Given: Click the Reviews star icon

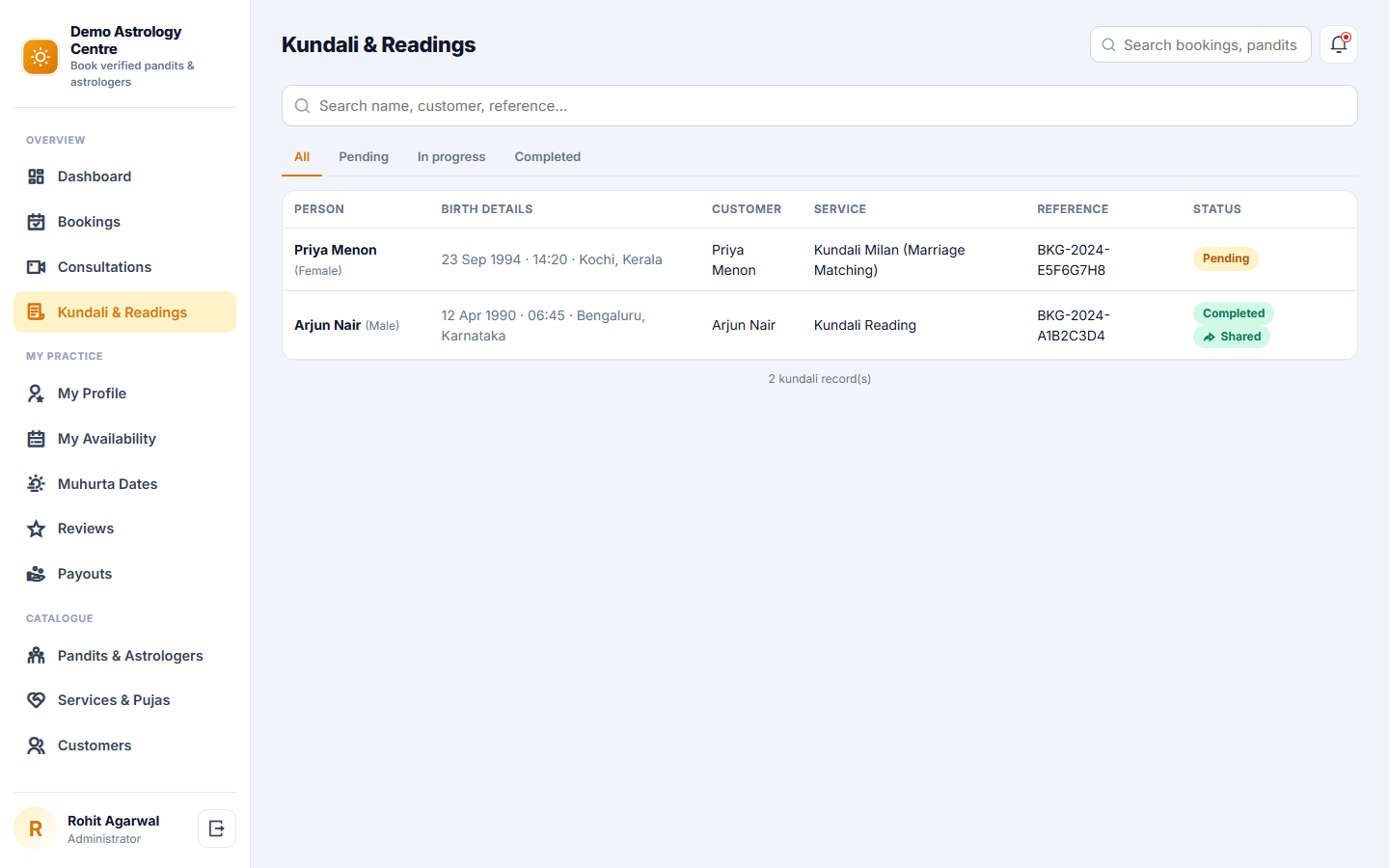Looking at the screenshot, I should pos(37,529).
